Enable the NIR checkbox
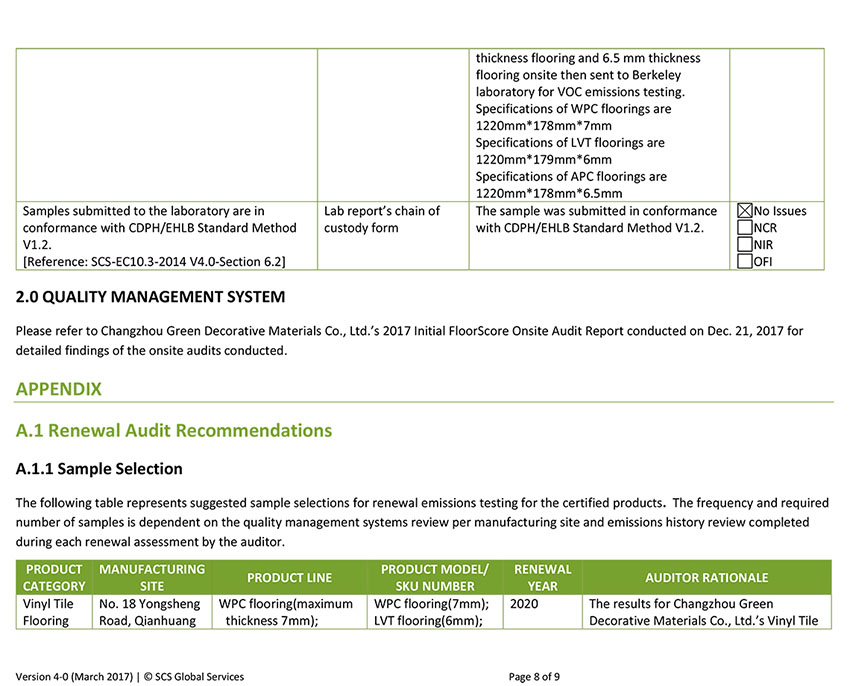The height and width of the screenshot is (686, 850). tap(744, 245)
